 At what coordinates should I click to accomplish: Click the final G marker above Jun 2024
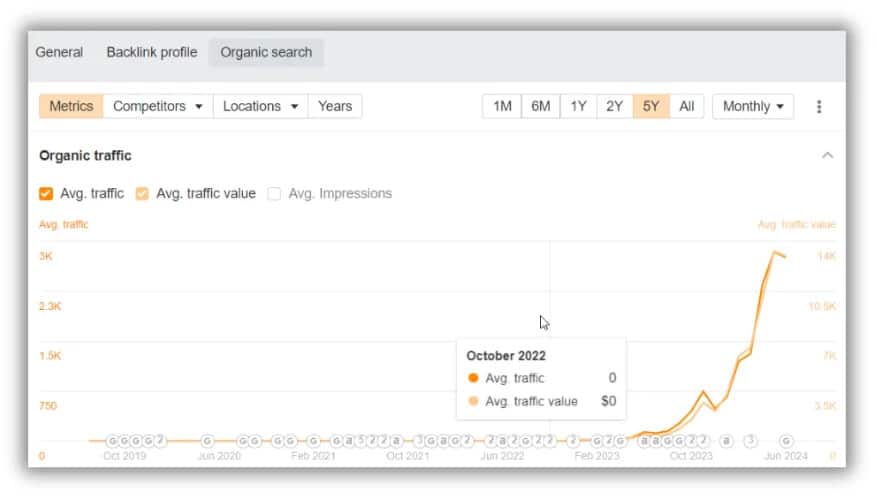[786, 441]
